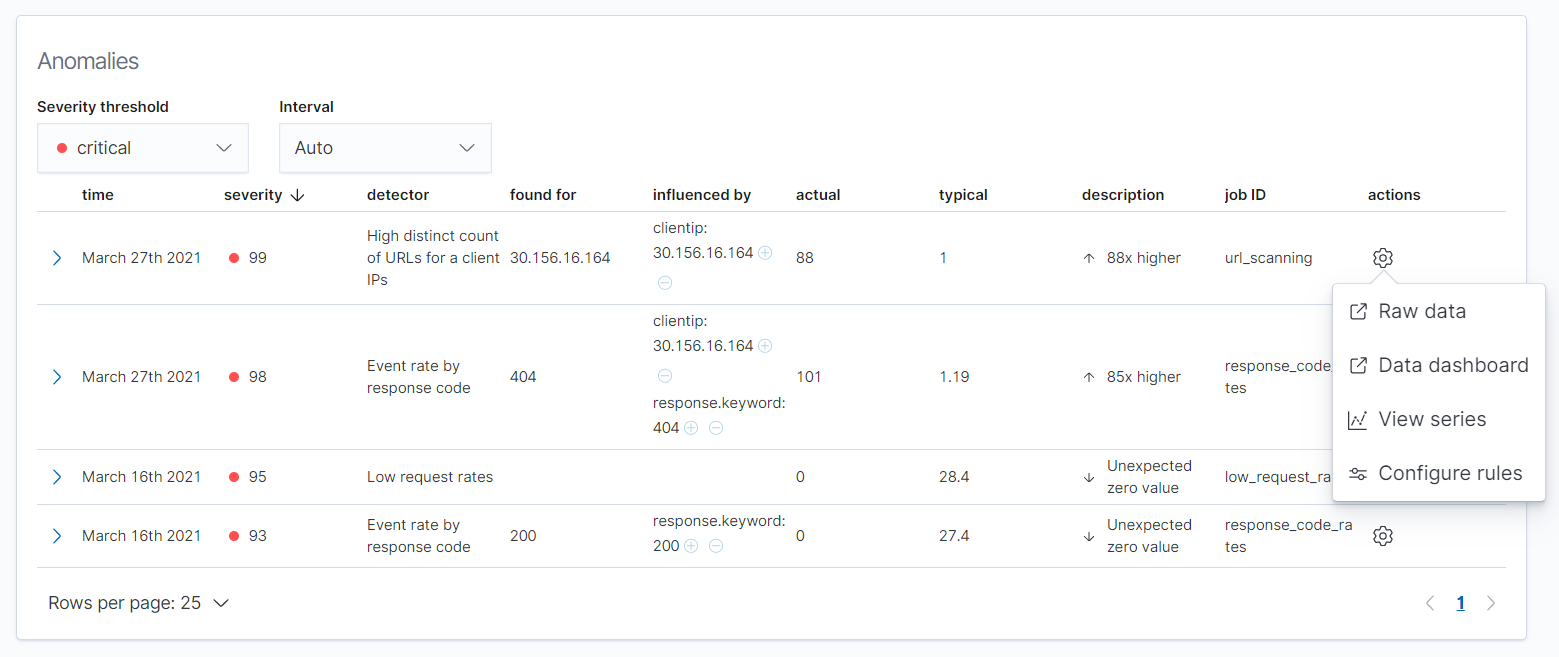This screenshot has width=1559, height=657.
Task: Filter out response.keyword 404 value
Action: click(716, 428)
